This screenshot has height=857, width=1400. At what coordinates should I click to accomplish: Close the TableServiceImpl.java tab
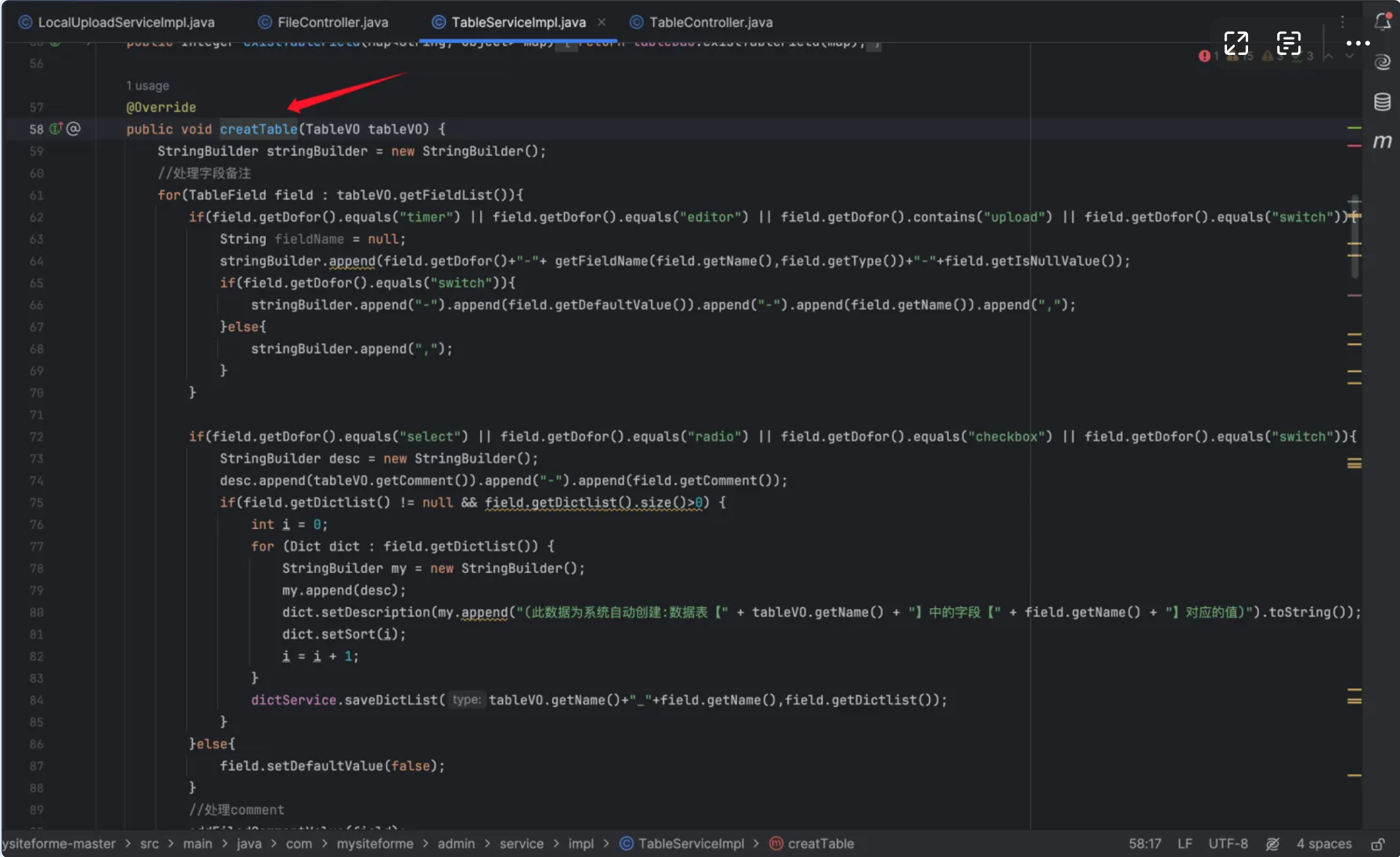(x=602, y=22)
